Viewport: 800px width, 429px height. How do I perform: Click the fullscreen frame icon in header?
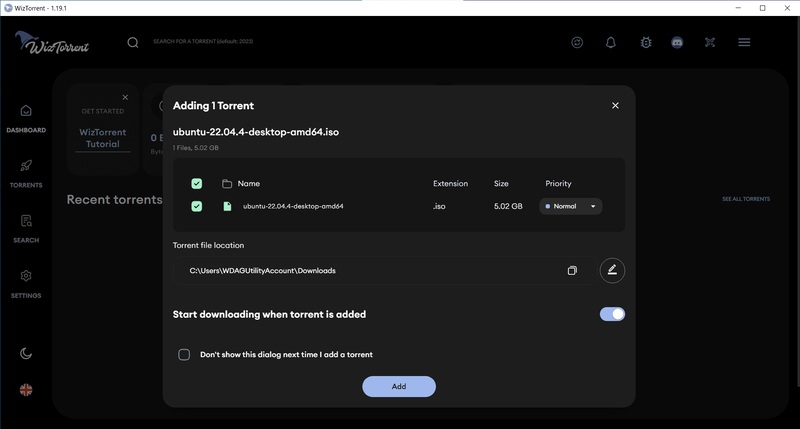pos(711,42)
